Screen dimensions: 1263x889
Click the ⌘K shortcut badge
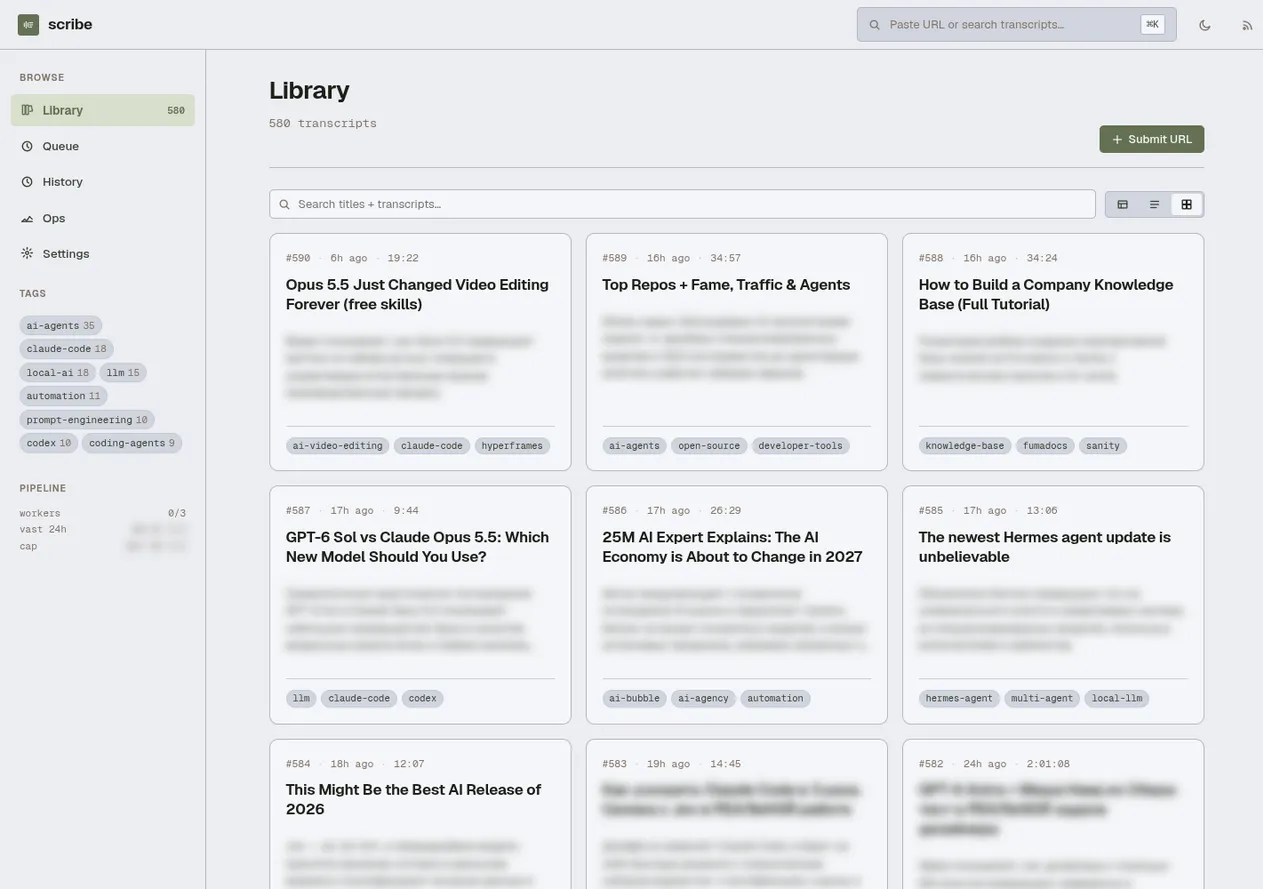[1152, 24]
